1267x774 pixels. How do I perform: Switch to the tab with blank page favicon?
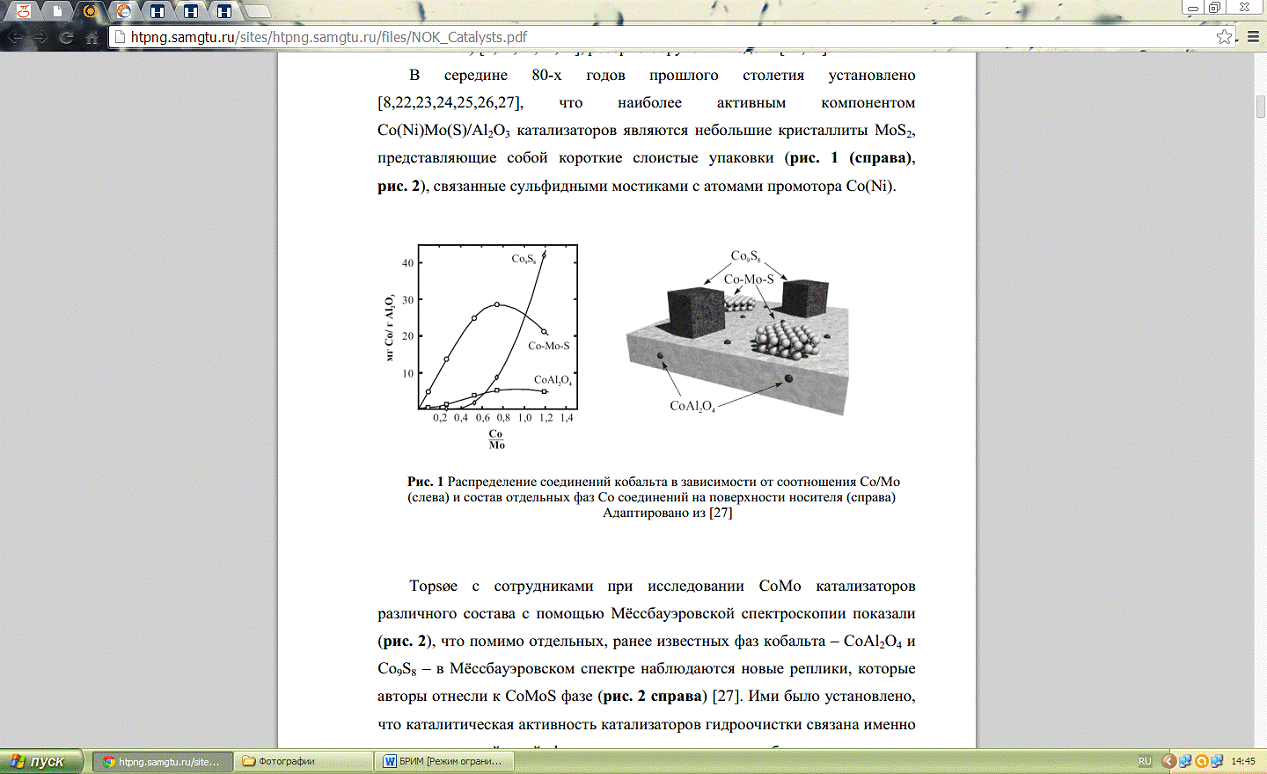pyautogui.click(x=57, y=12)
